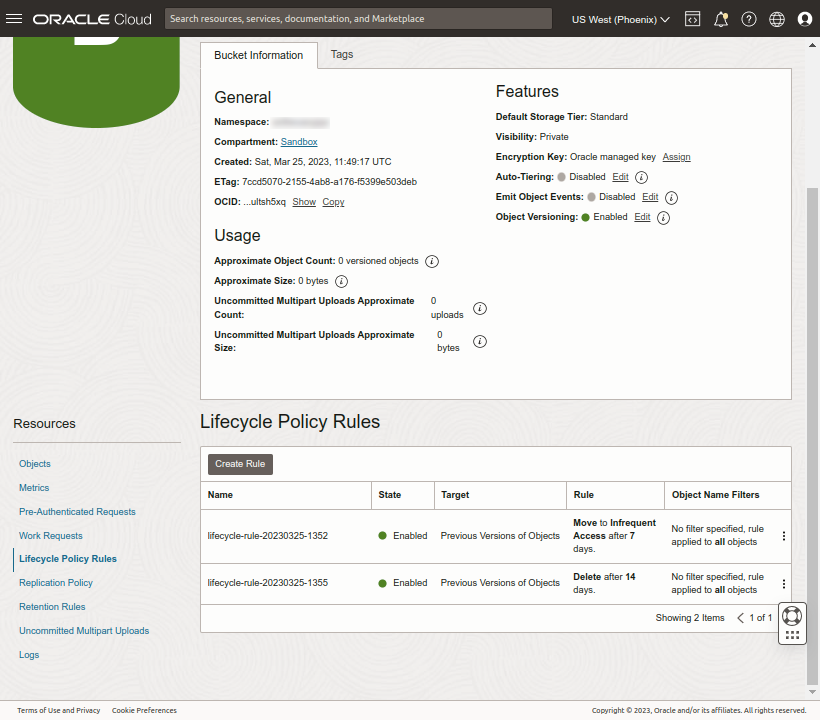The image size is (820, 720).
Task: Open the Help question mark menu
Action: (x=748, y=18)
